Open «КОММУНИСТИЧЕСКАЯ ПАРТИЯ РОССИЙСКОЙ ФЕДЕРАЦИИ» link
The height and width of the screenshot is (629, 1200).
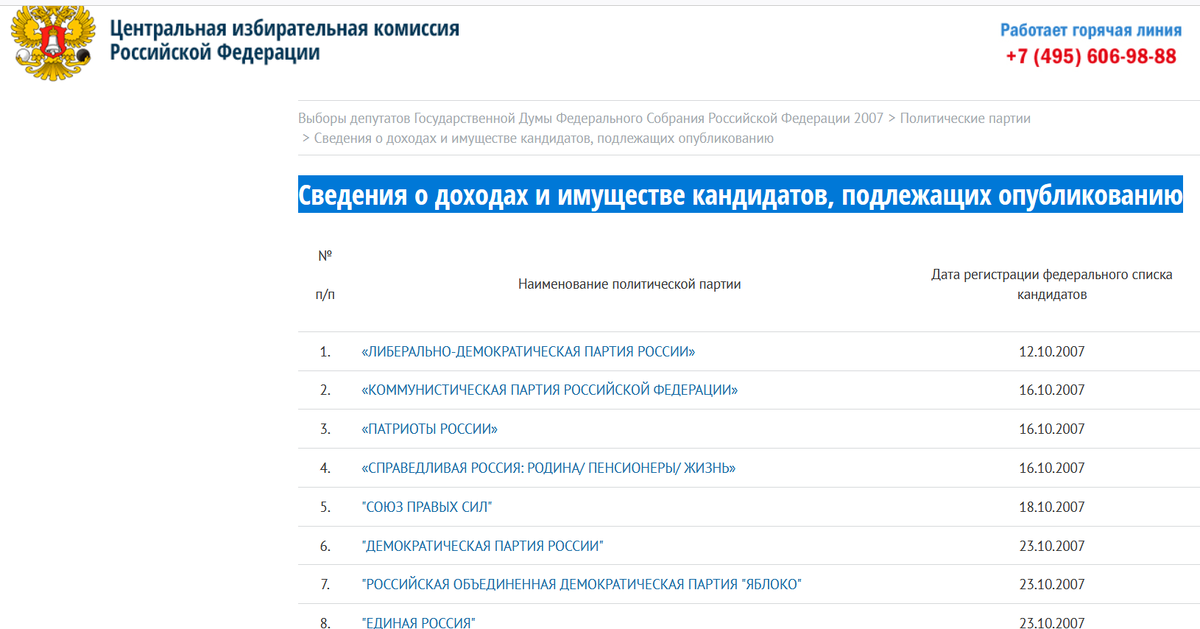point(550,390)
